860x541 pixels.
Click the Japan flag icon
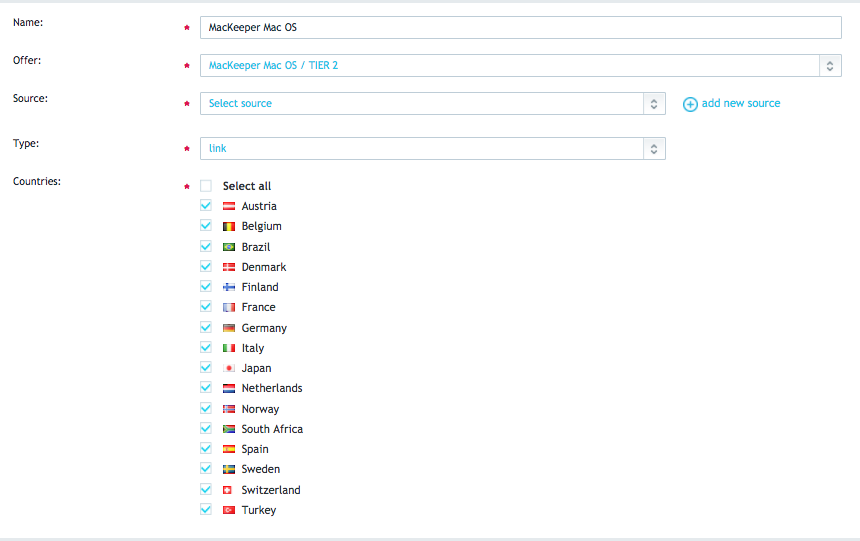point(229,368)
